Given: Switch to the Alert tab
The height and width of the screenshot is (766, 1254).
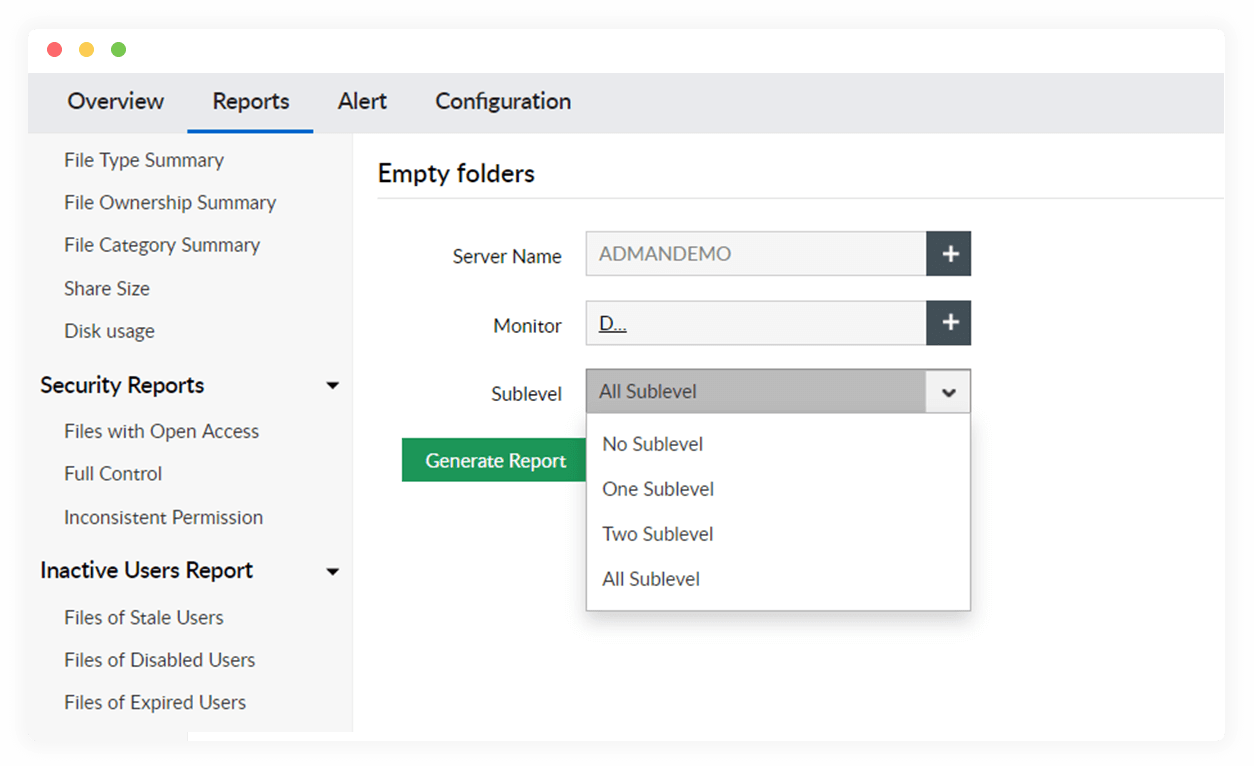Looking at the screenshot, I should pos(362,101).
